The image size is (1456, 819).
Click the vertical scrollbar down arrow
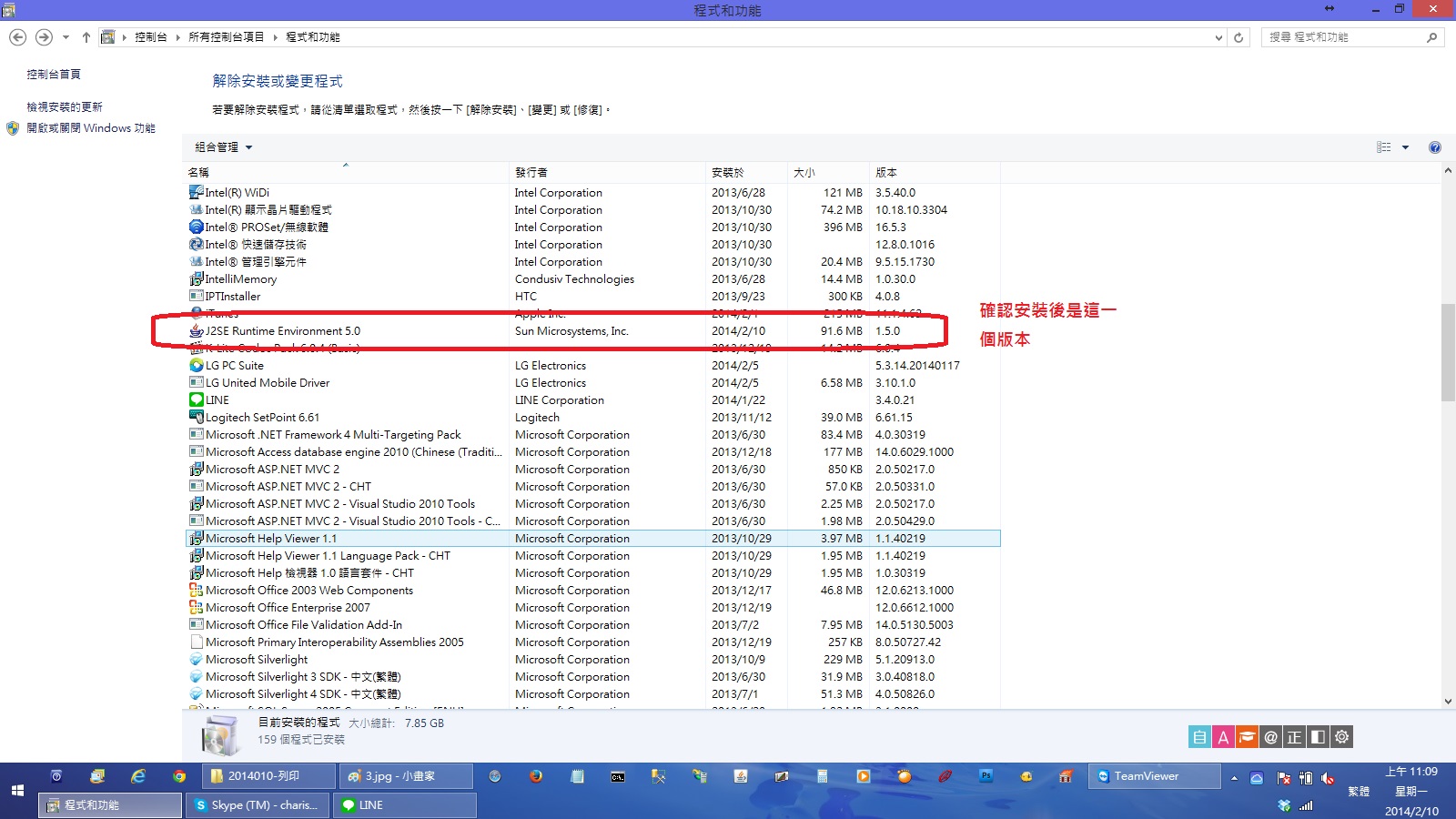pyautogui.click(x=1448, y=702)
